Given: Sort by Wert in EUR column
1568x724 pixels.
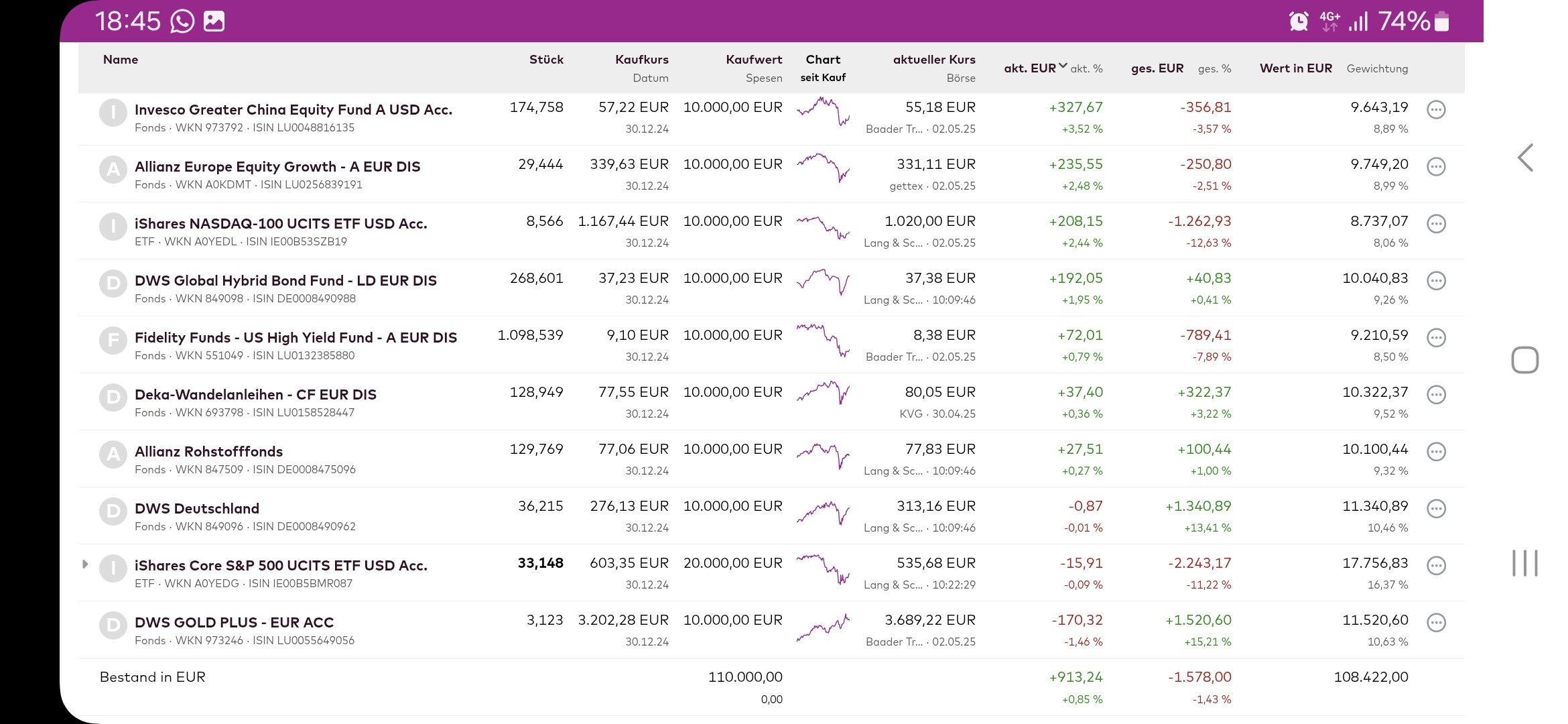Looking at the screenshot, I should [x=1295, y=68].
